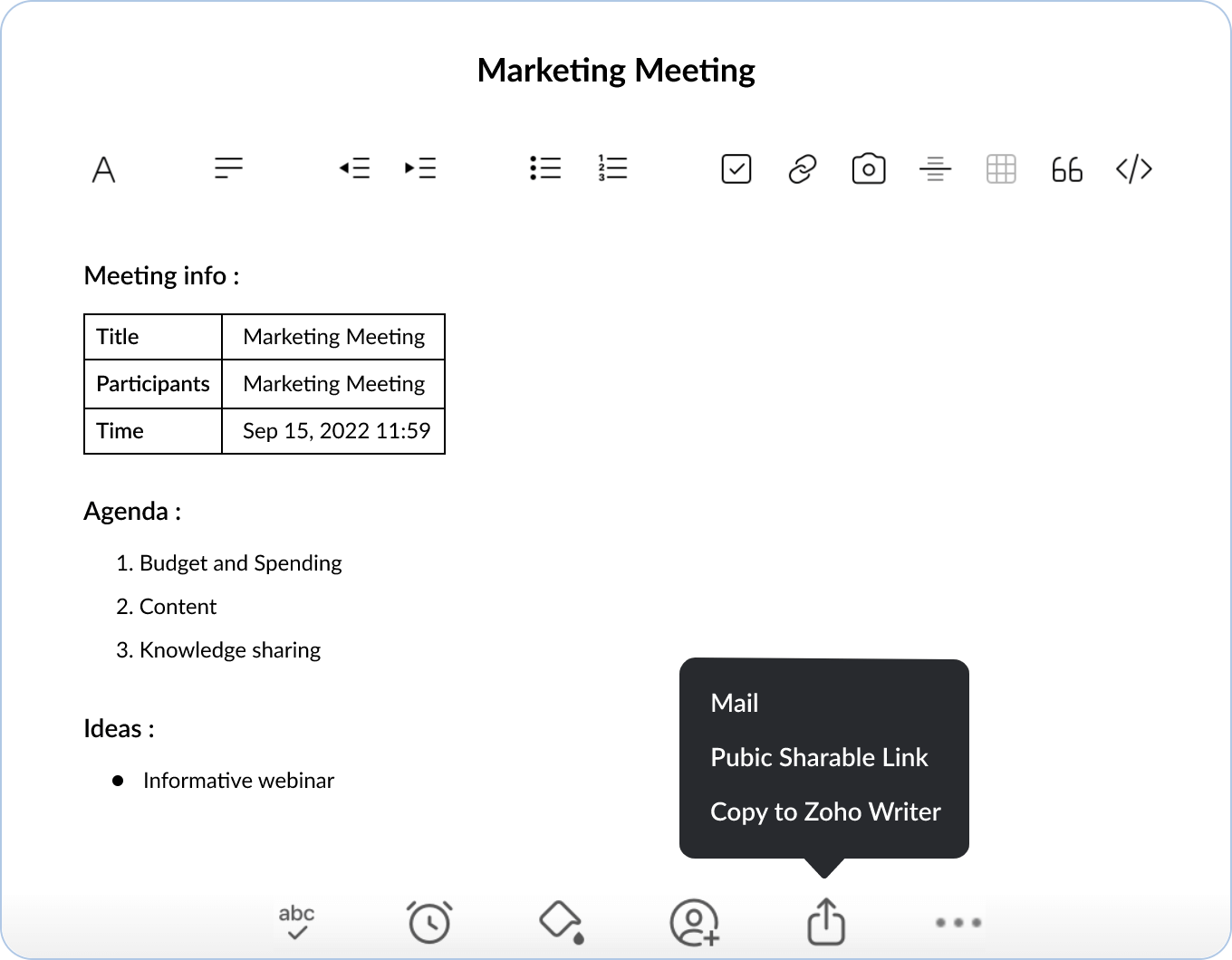Apply block quote formatting
Screen dimensions: 1232x960
(x=1067, y=169)
